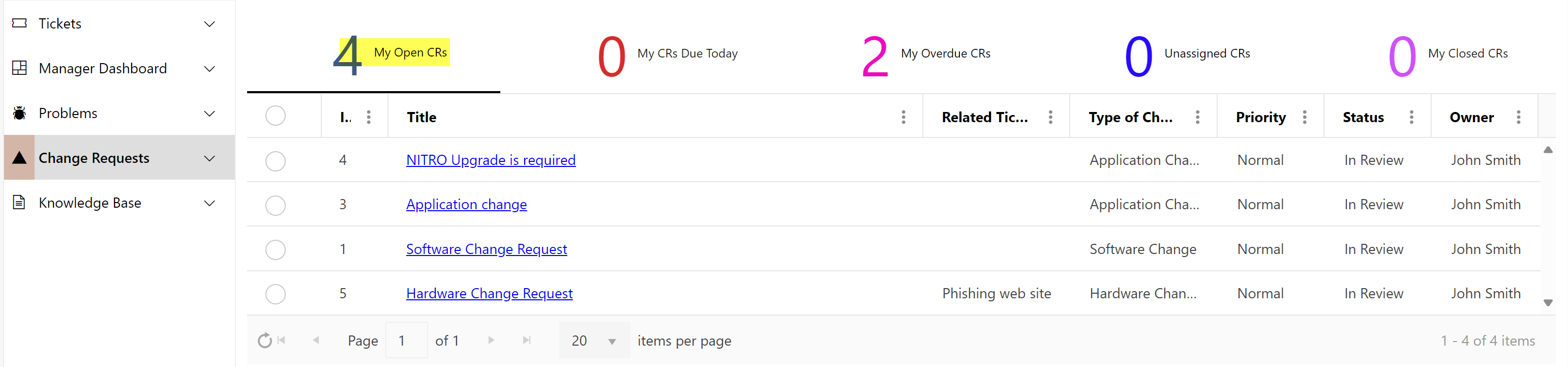Image resolution: width=1568 pixels, height=367 pixels.
Task: Toggle the select-all header checkbox
Action: tap(275, 116)
